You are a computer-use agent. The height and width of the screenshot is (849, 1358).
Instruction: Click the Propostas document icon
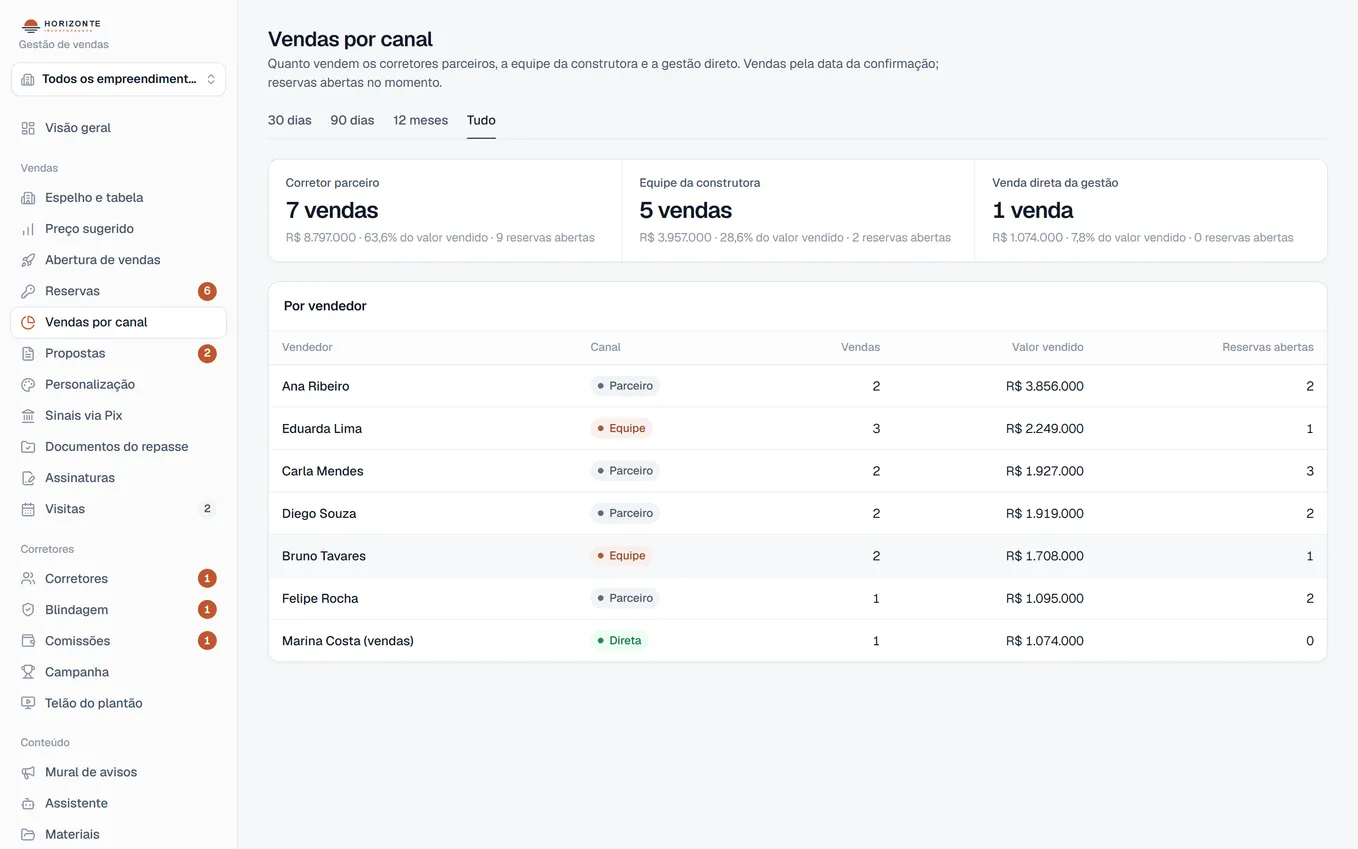coord(28,353)
